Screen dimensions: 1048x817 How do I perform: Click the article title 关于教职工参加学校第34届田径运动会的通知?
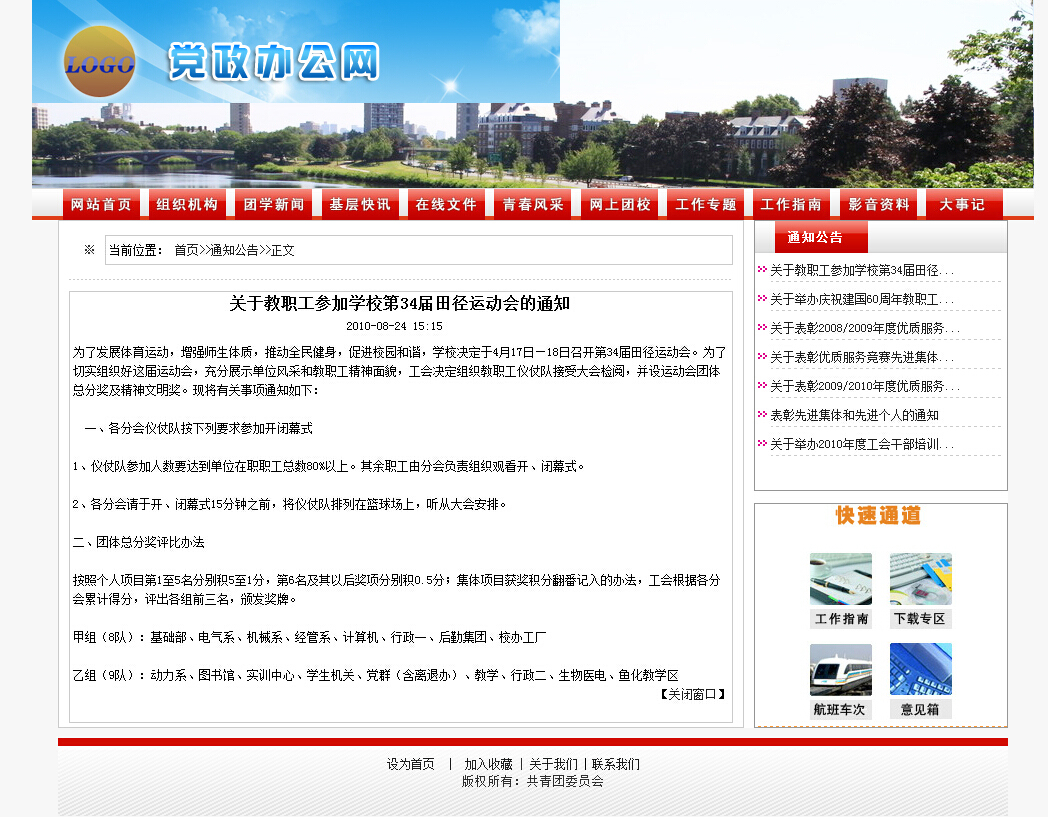tap(400, 304)
